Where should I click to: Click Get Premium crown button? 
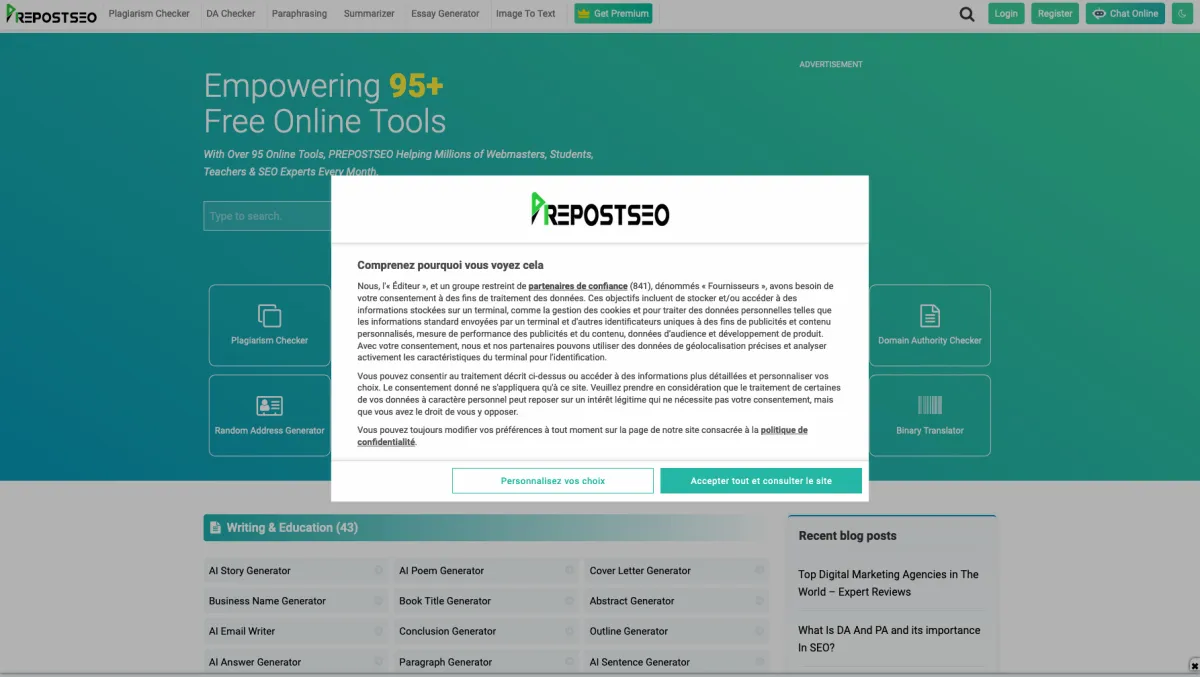pos(613,14)
